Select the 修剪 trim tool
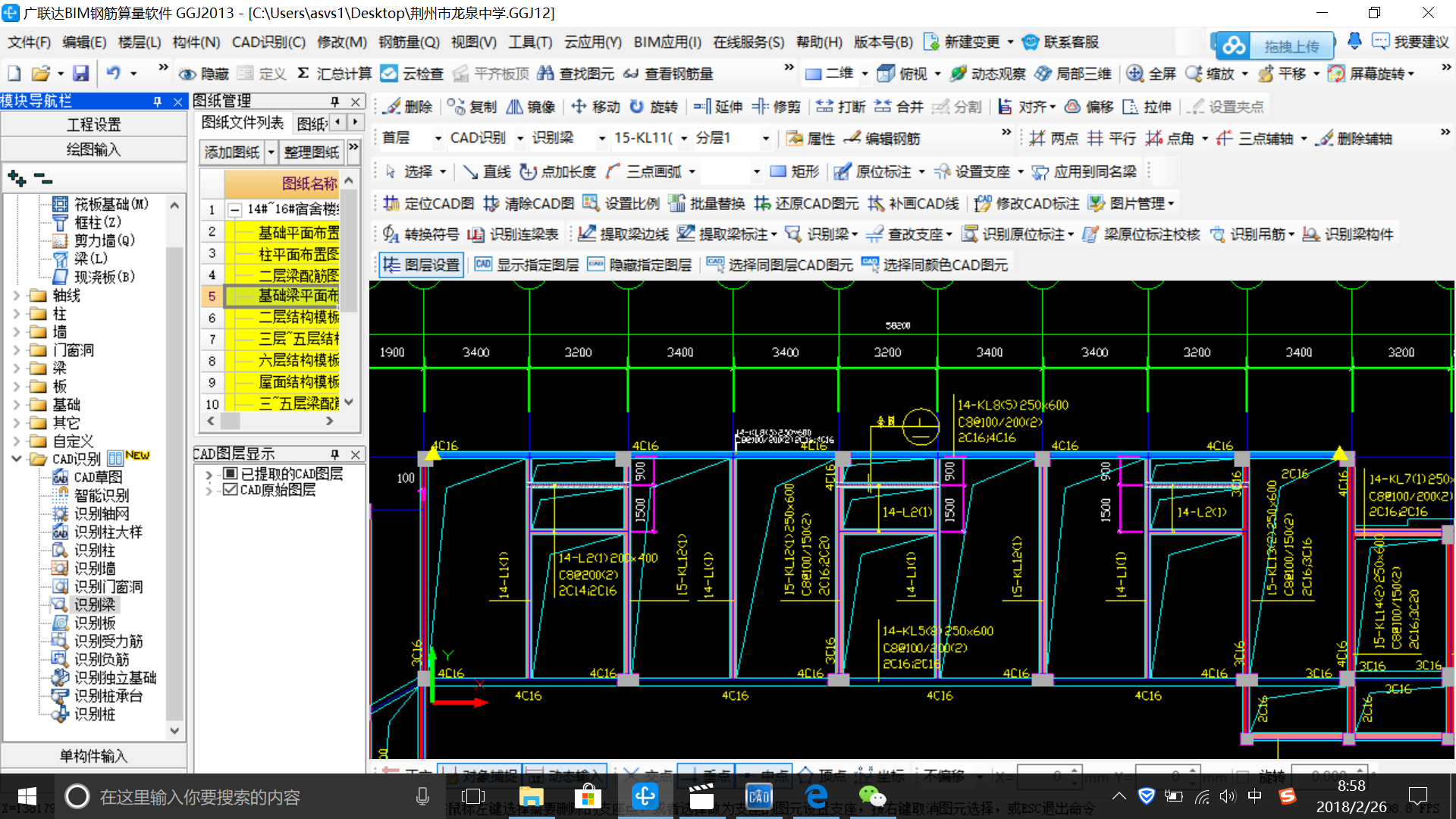 click(777, 107)
